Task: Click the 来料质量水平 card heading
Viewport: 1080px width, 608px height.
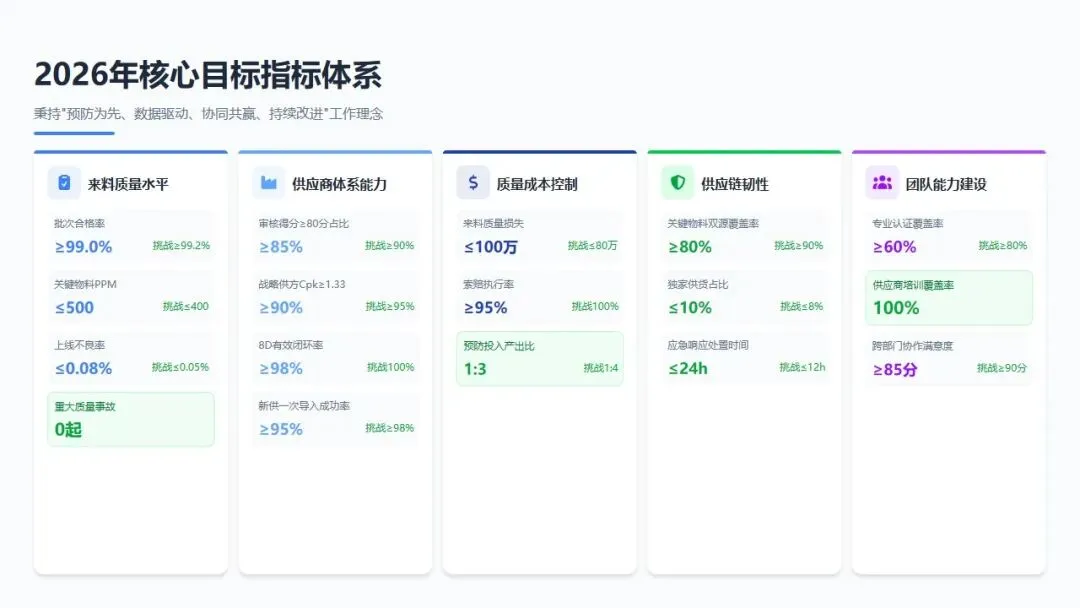Action: point(128,184)
